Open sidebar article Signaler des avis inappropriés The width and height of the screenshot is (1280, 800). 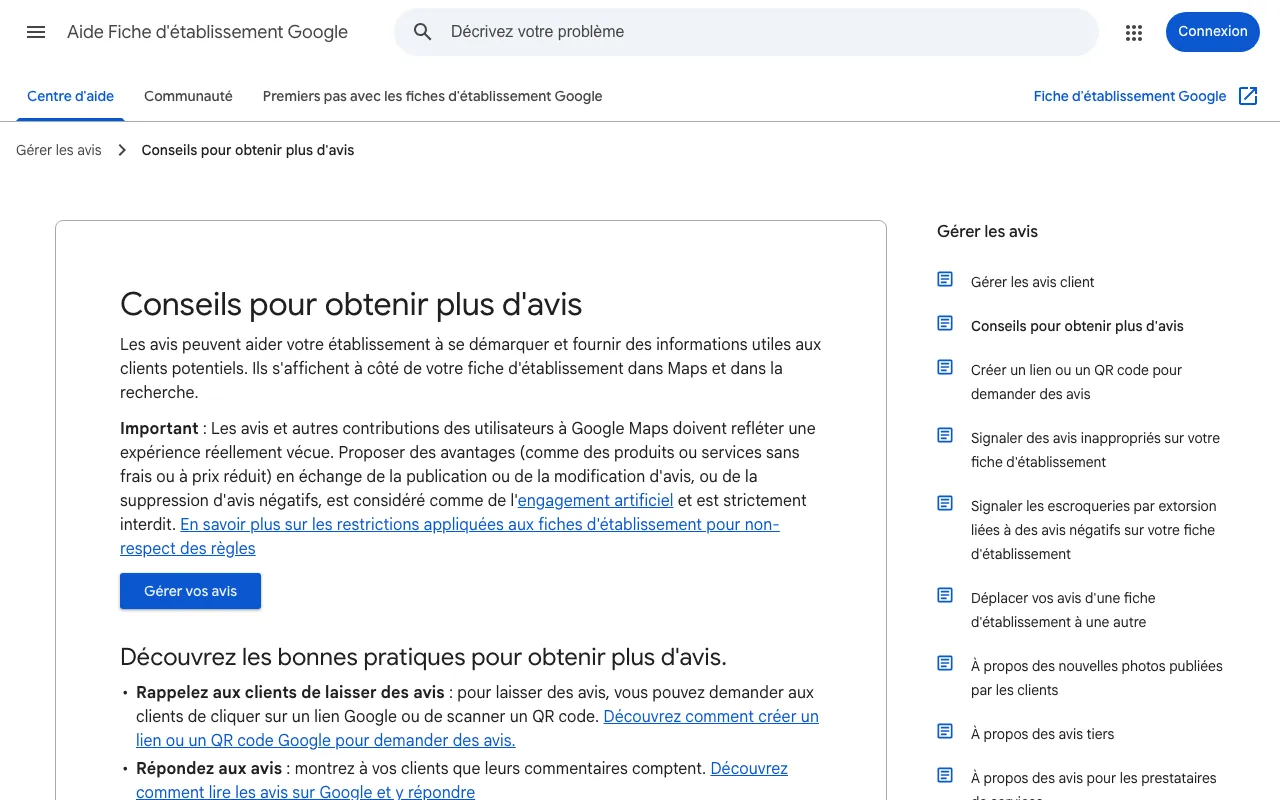click(1095, 450)
